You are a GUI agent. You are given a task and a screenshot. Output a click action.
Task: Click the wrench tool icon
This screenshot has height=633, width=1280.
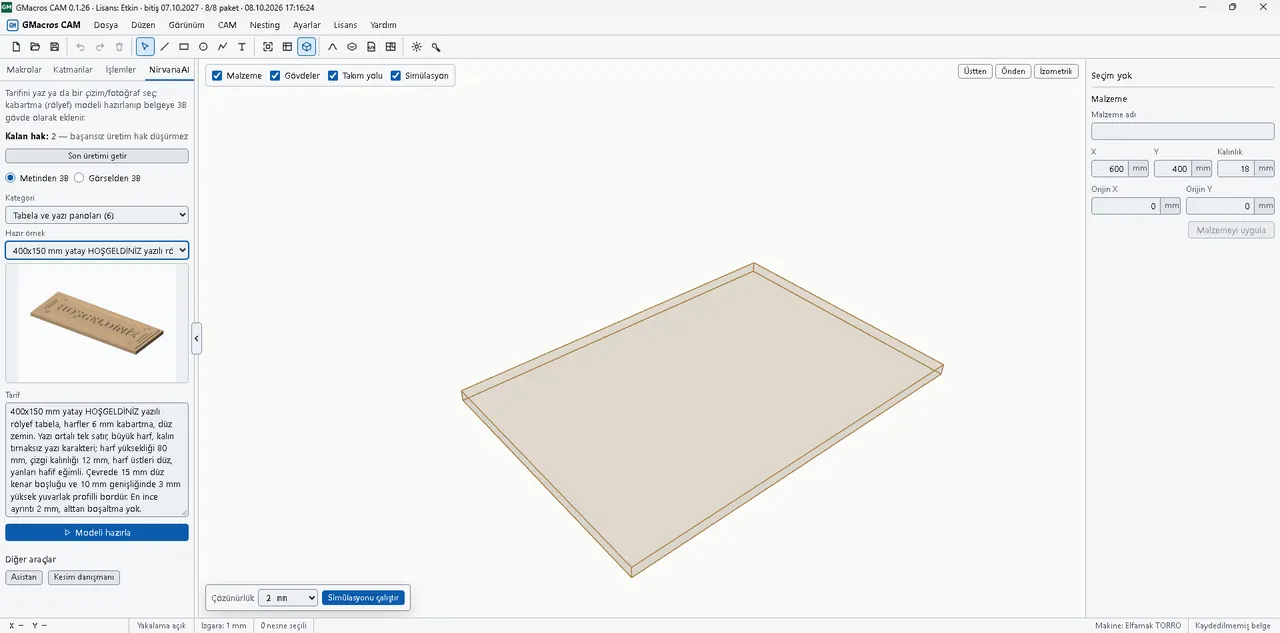click(436, 47)
